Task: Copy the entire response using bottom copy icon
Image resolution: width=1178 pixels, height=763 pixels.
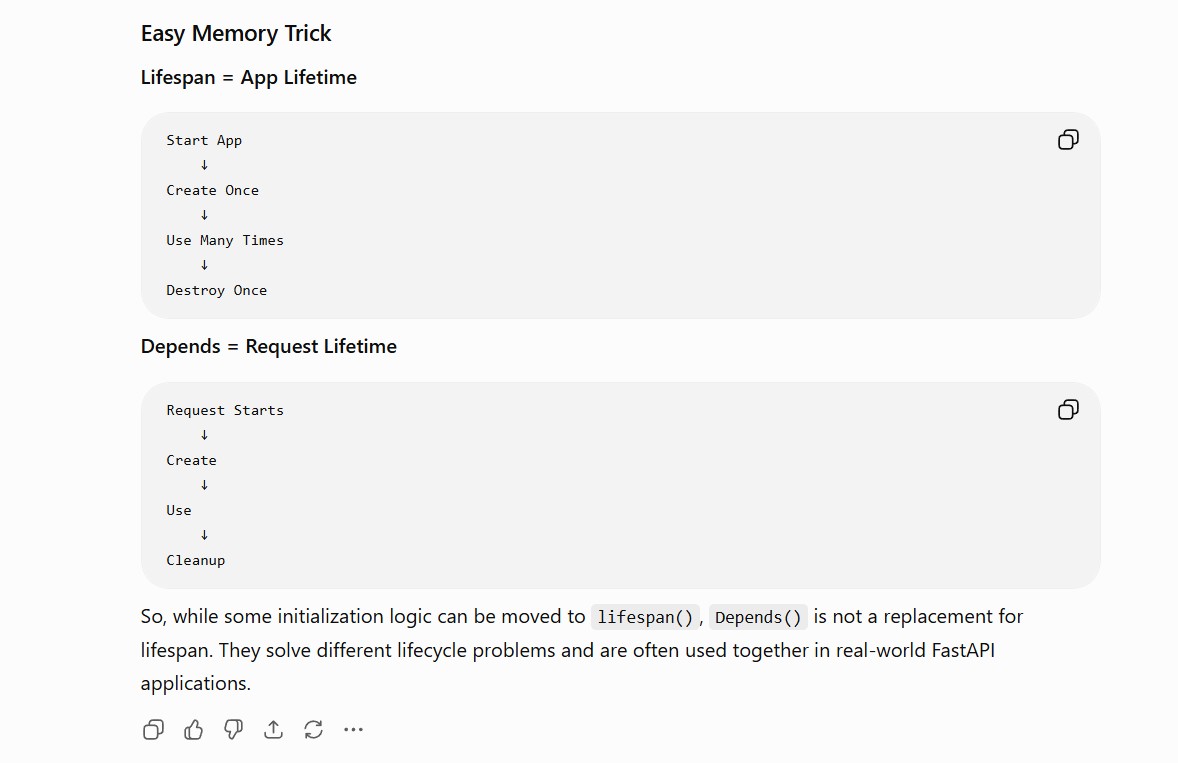Action: click(x=153, y=729)
